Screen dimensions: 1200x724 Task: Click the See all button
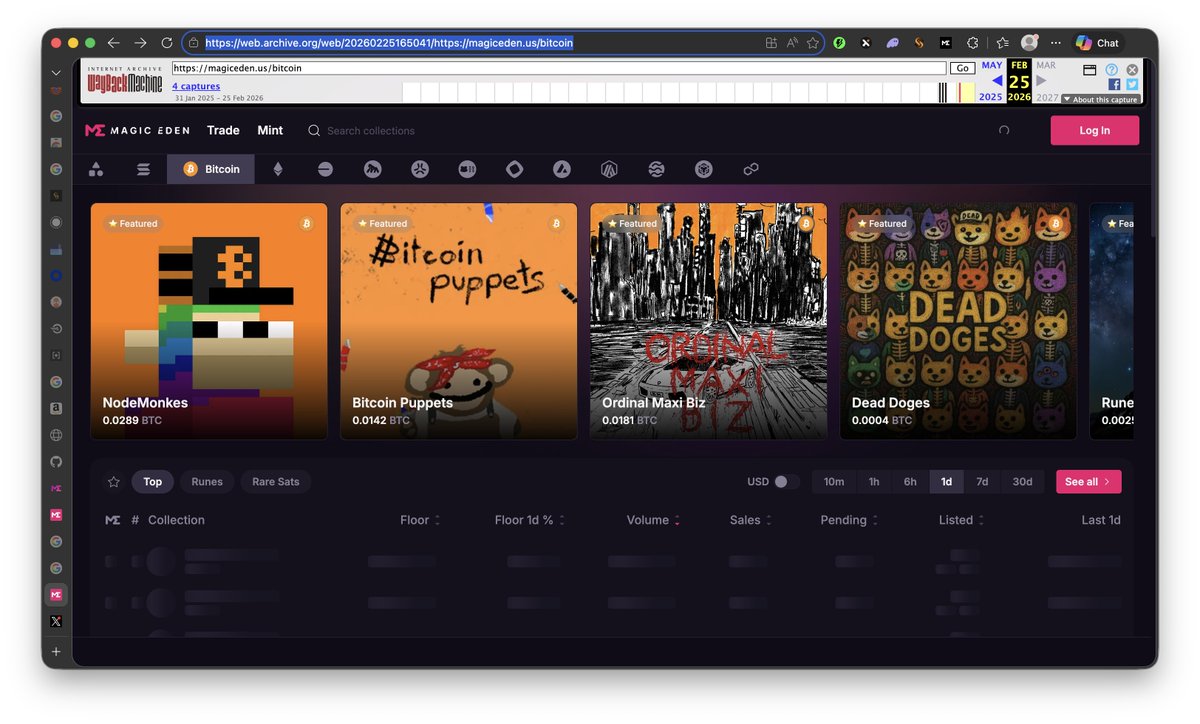point(1088,482)
